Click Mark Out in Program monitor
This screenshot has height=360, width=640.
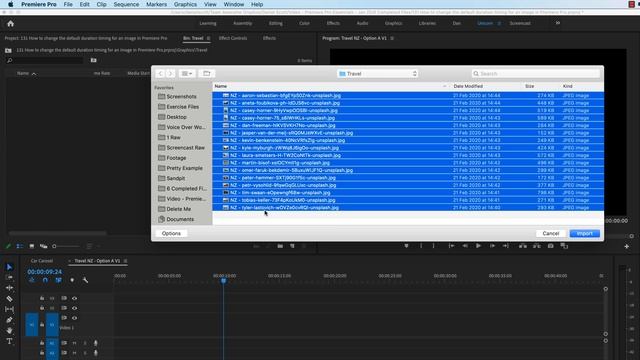(x=433, y=246)
